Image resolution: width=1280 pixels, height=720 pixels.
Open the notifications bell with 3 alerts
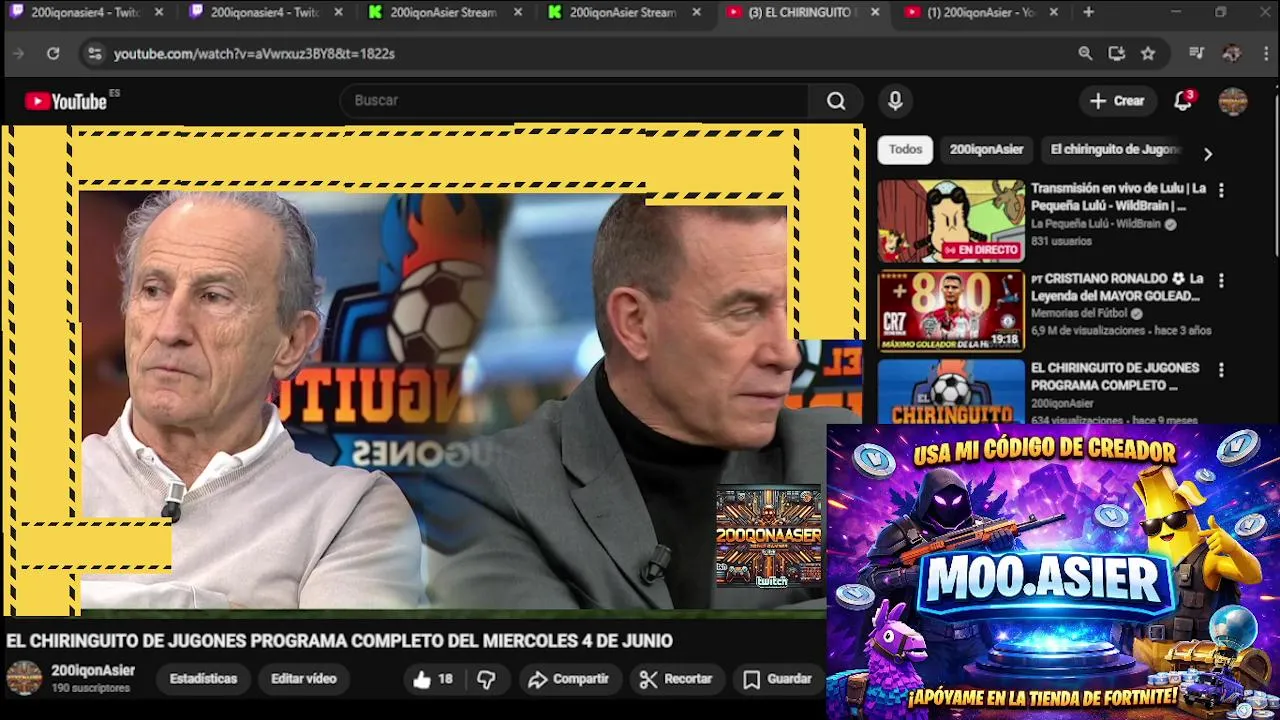click(x=1183, y=100)
